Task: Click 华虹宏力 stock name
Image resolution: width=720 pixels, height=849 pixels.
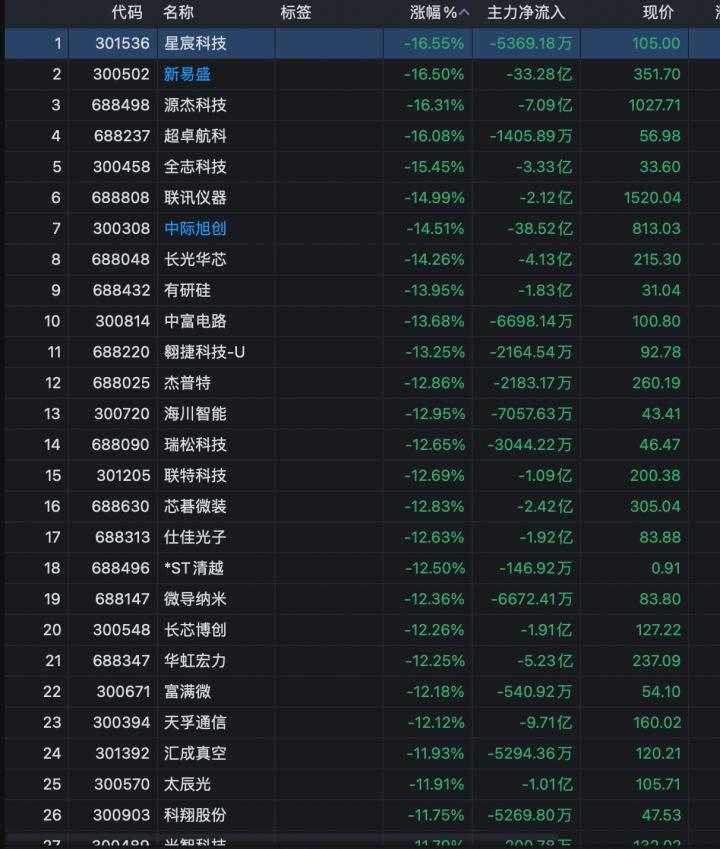Action: (x=195, y=661)
